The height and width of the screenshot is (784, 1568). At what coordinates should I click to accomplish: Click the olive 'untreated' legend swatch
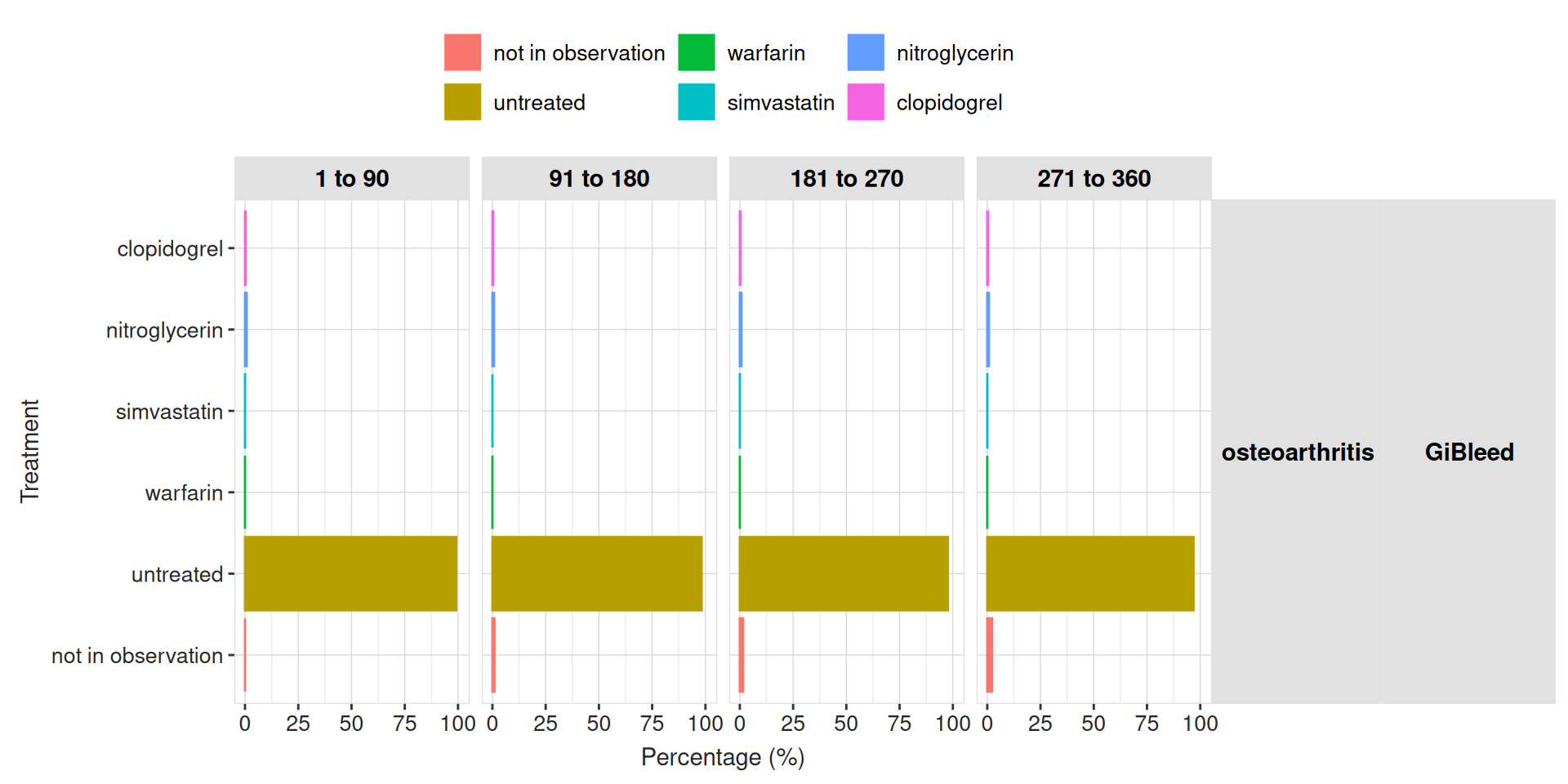462,102
